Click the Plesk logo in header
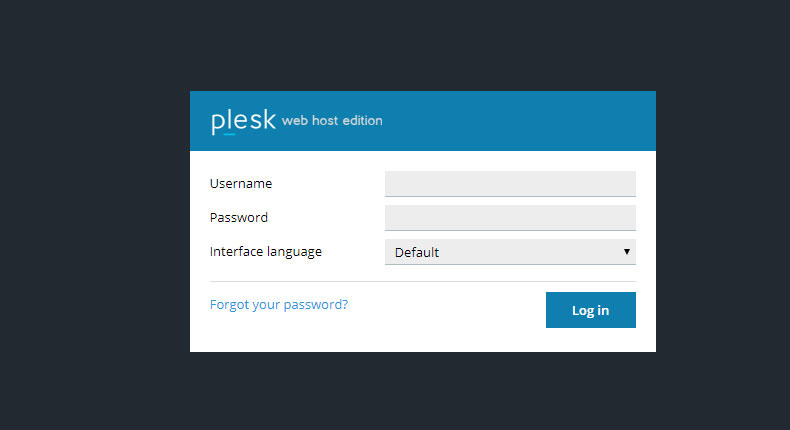Image resolution: width=790 pixels, height=430 pixels. pos(243,121)
